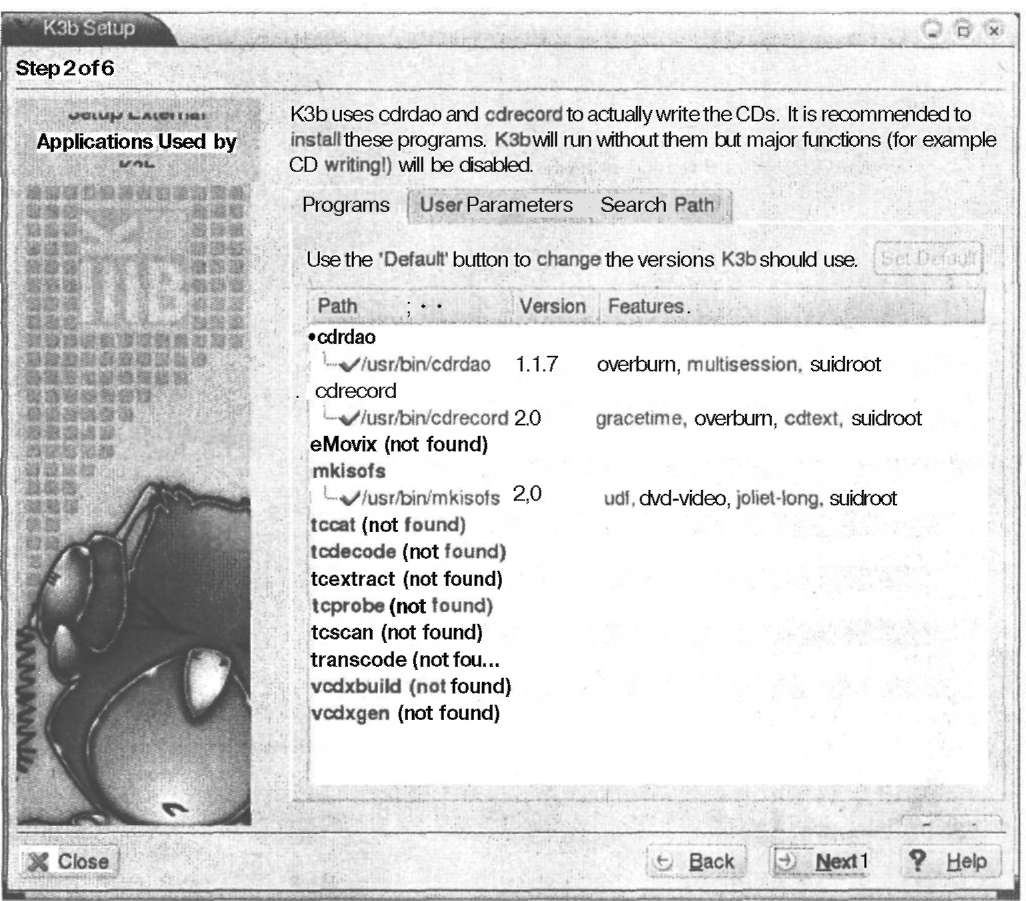This screenshot has width=1026, height=901.
Task: Select tcextract (not found) entry
Action: click(x=406, y=579)
